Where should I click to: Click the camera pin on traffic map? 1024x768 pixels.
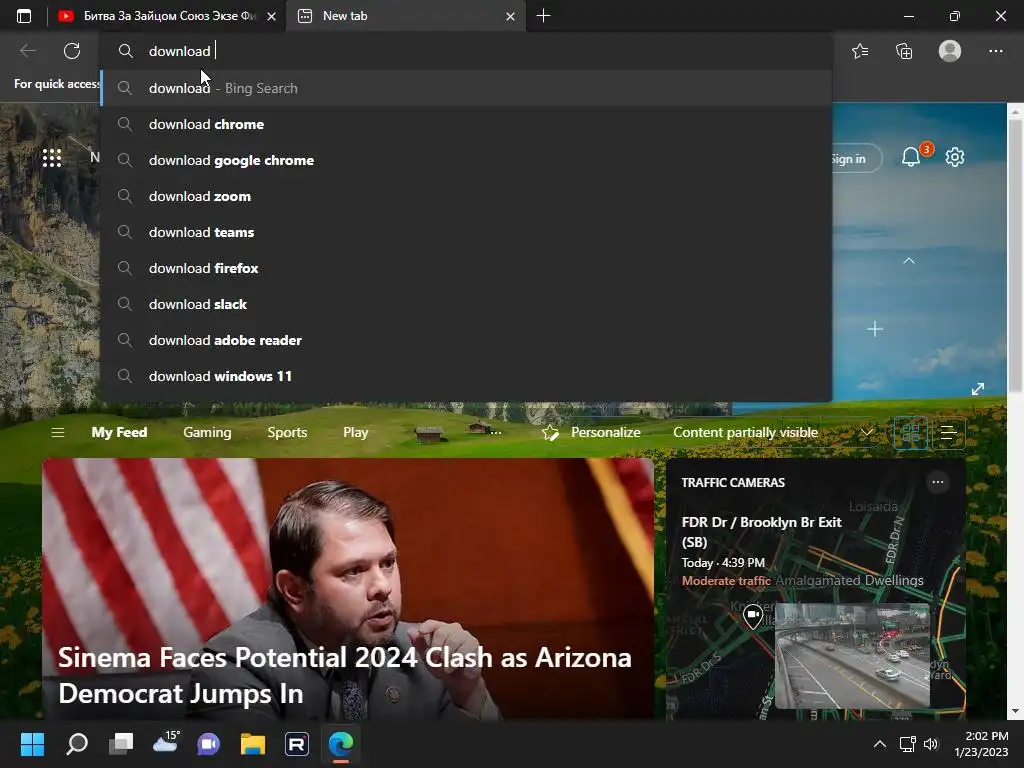753,616
